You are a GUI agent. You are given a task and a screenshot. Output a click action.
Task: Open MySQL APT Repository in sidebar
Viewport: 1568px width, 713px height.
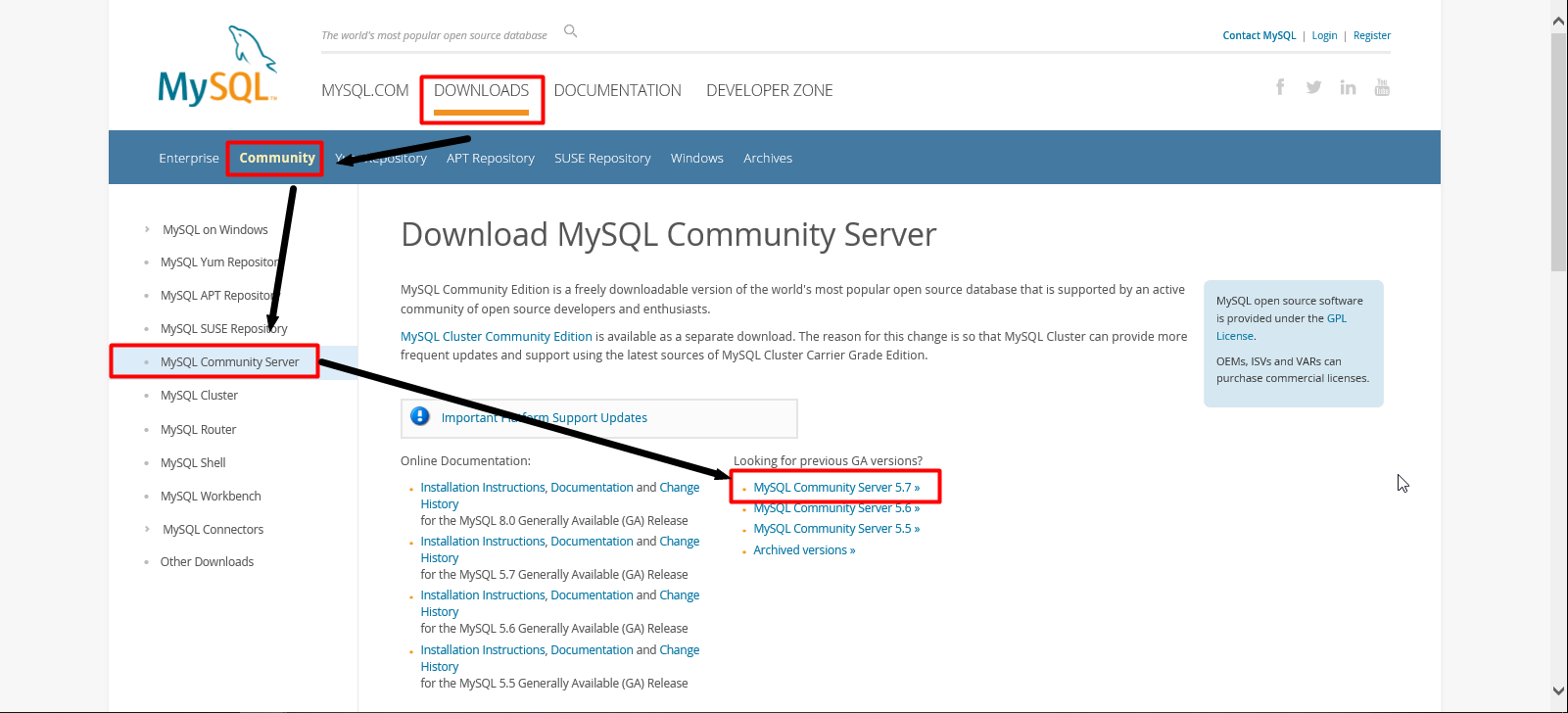click(x=220, y=296)
